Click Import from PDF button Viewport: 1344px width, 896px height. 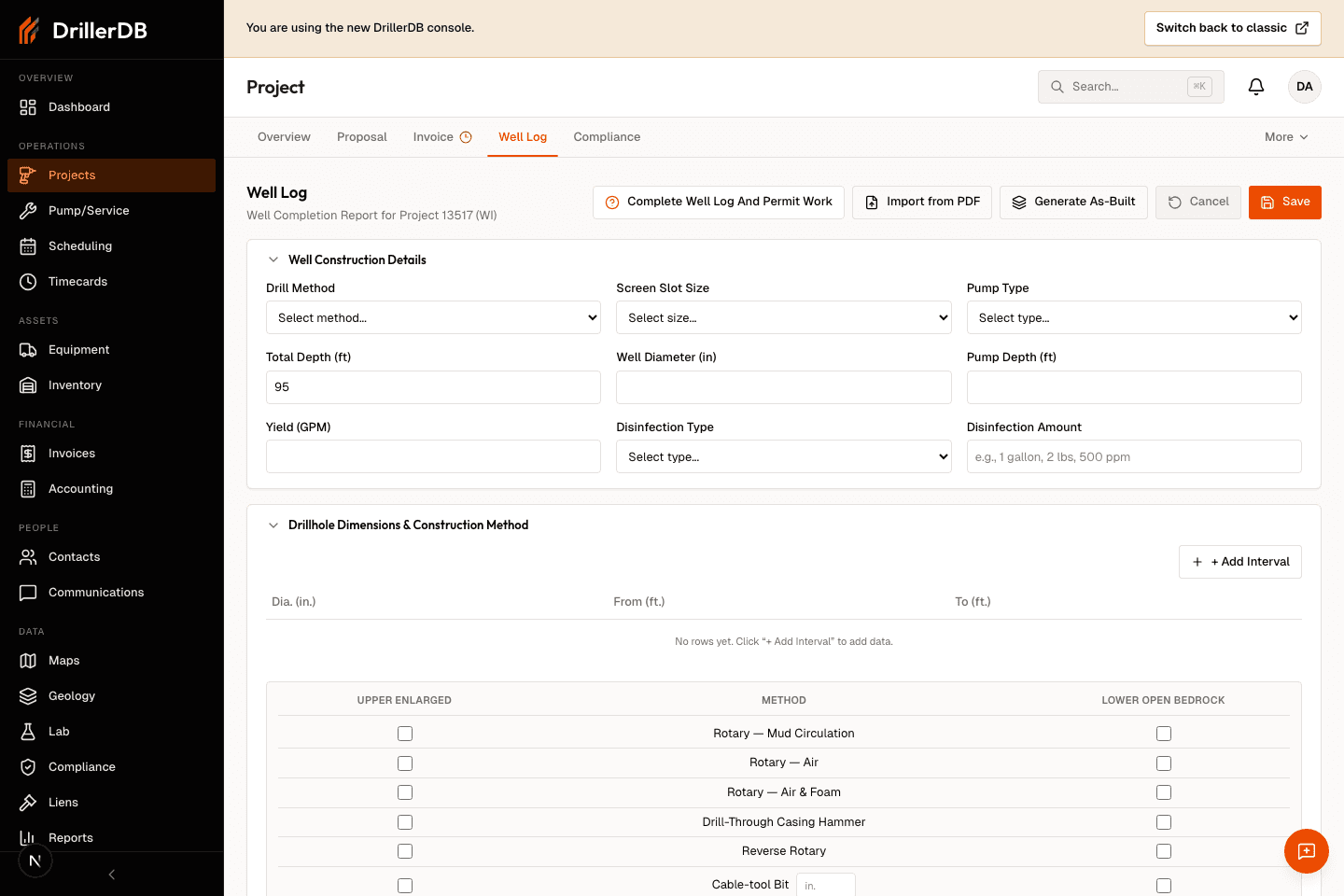point(922,203)
